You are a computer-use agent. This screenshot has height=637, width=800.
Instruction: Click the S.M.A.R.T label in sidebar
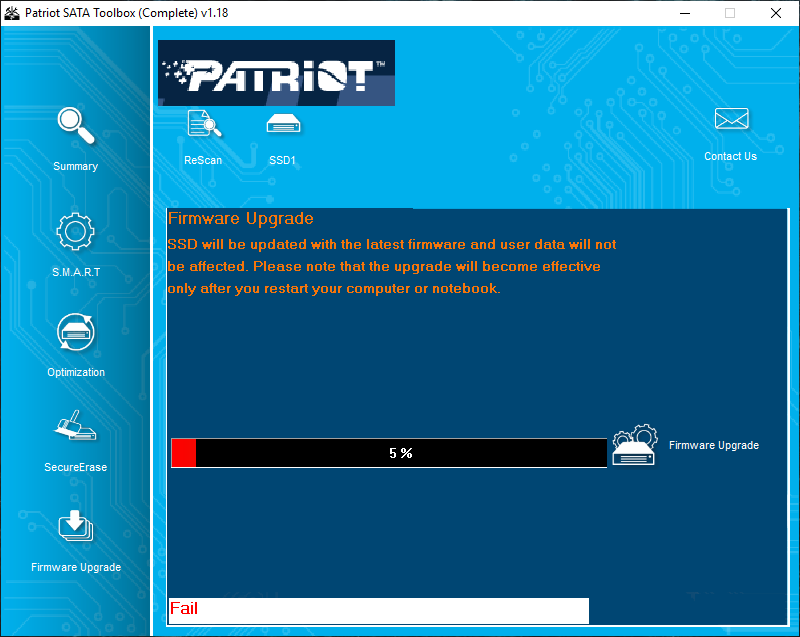pyautogui.click(x=76, y=272)
